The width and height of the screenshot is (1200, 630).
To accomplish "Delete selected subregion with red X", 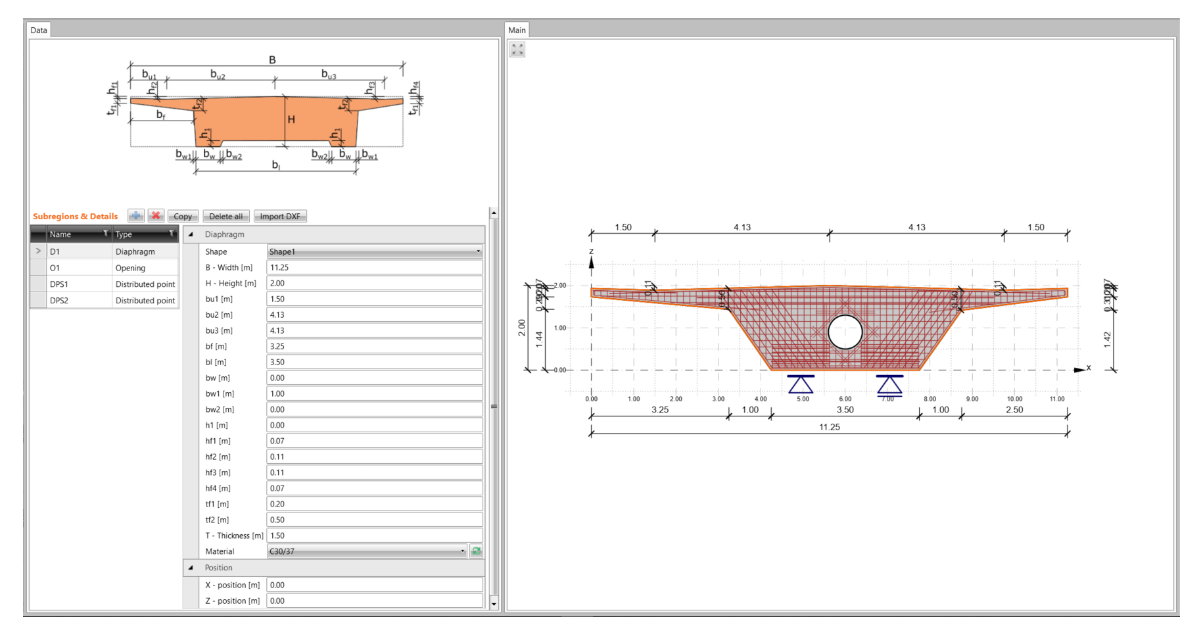I will tap(156, 216).
